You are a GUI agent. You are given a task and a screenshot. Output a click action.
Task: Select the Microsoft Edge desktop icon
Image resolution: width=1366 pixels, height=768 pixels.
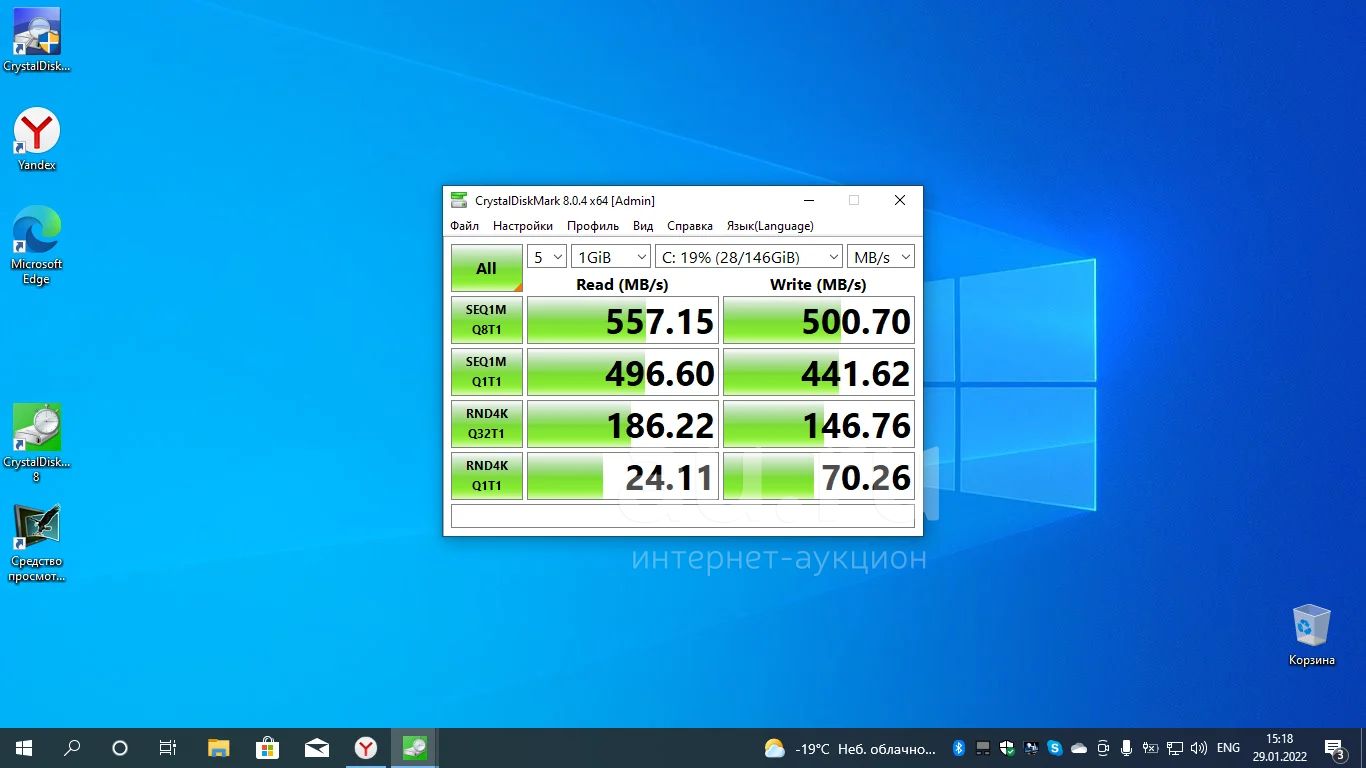pyautogui.click(x=37, y=246)
